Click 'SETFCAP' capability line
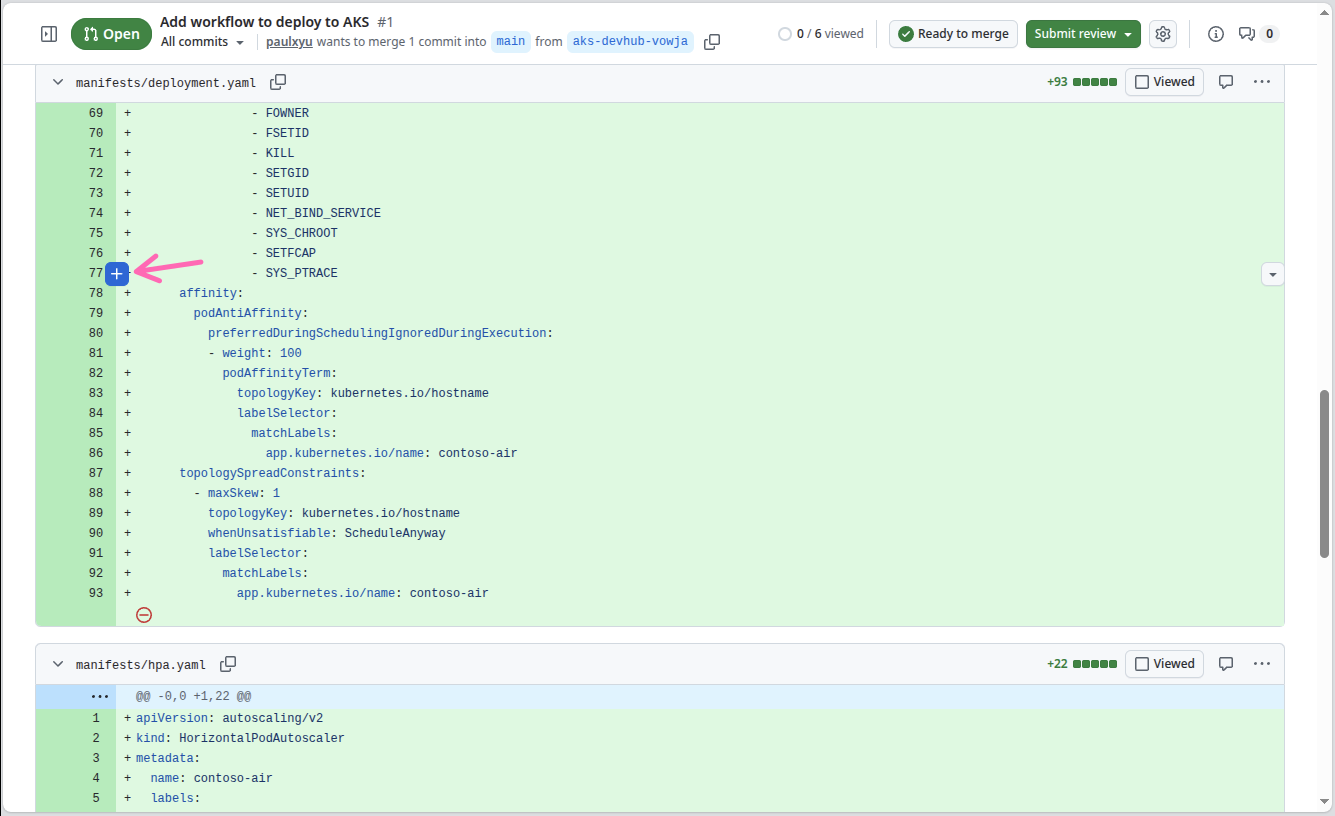 click(x=700, y=253)
